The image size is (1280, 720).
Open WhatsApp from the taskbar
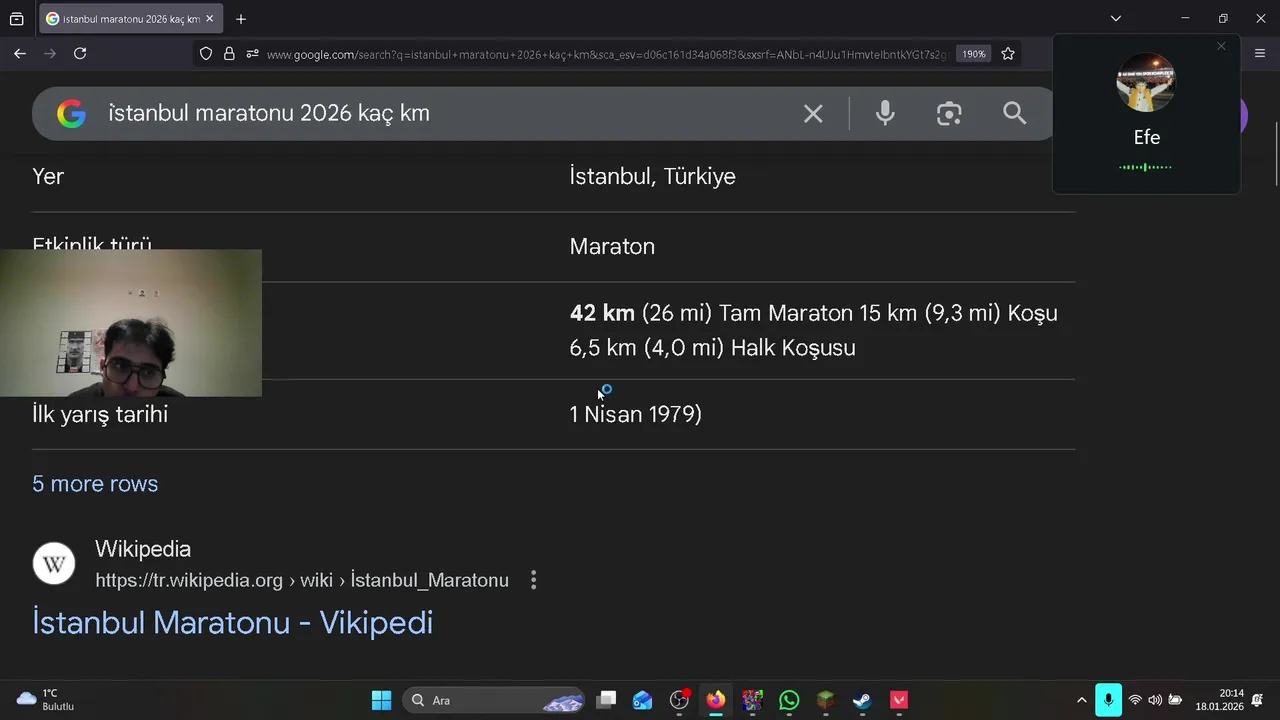(789, 700)
